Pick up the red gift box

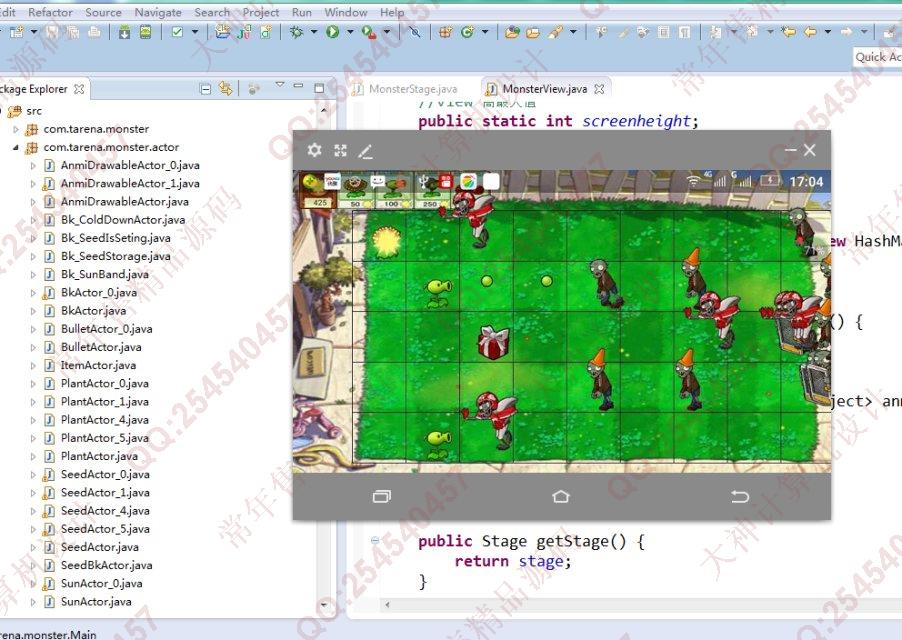[x=494, y=342]
